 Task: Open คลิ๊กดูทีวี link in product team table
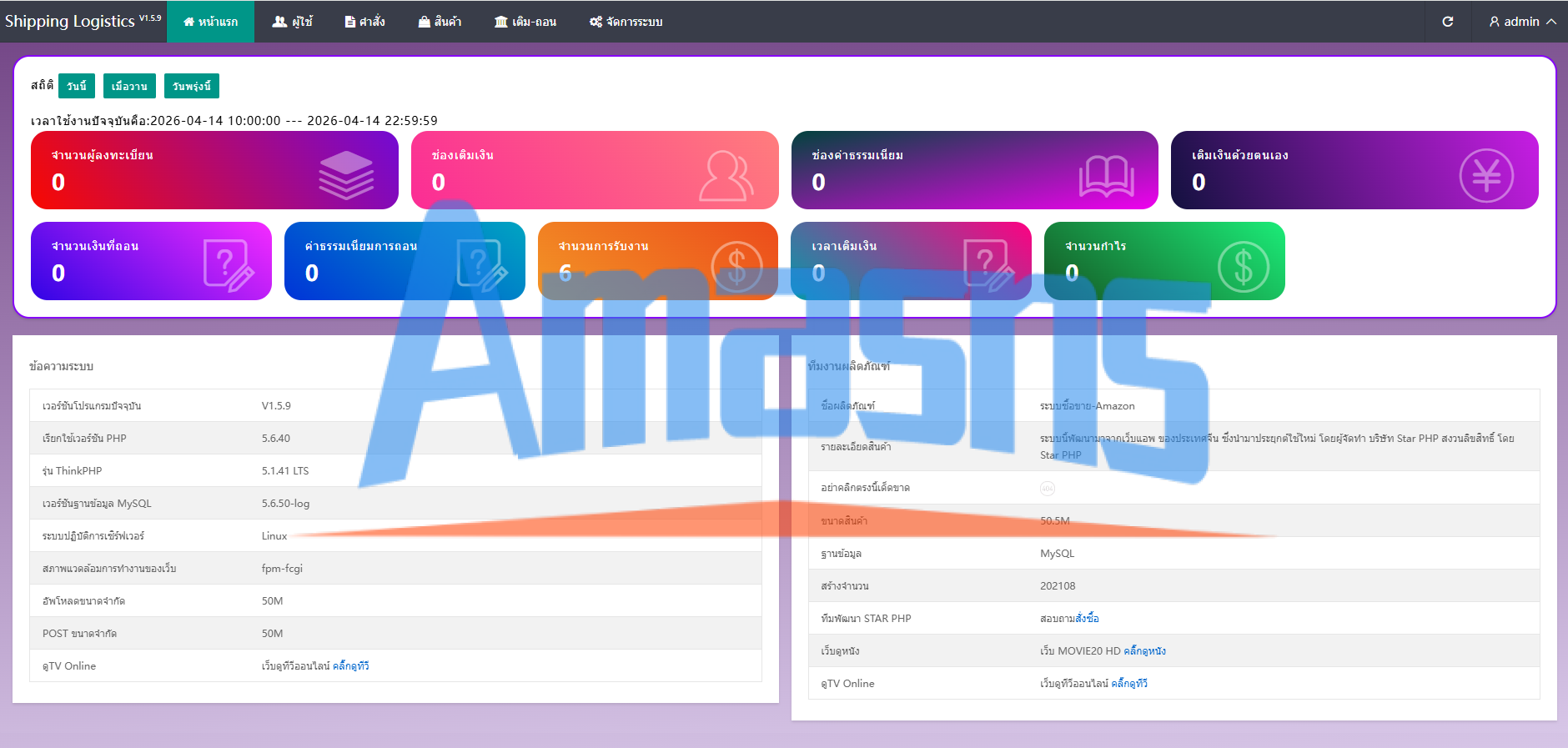1129,684
